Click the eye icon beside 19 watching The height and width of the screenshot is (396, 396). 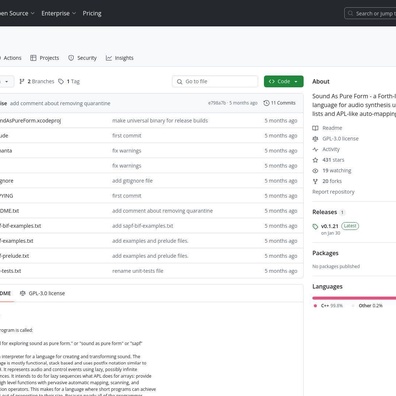click(315, 171)
